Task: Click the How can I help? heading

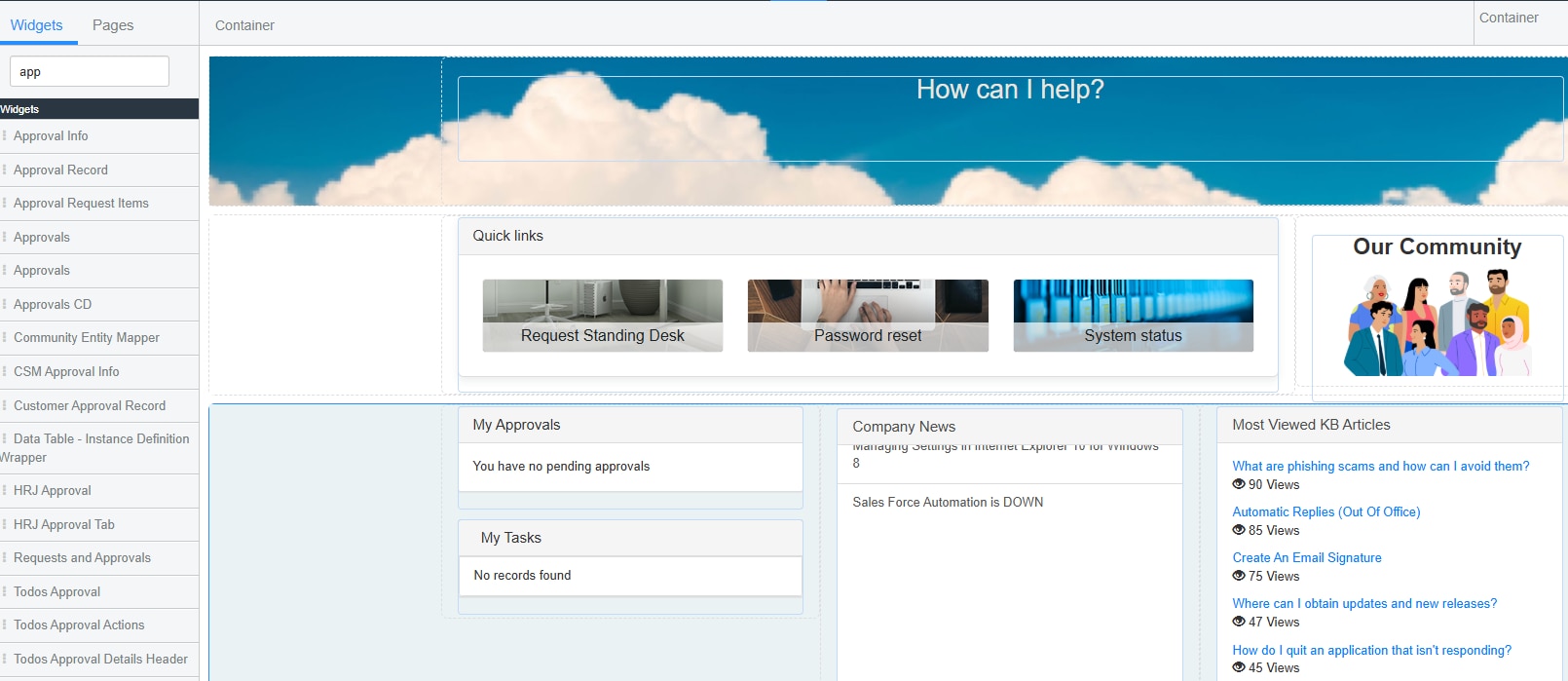Action: click(x=1010, y=90)
